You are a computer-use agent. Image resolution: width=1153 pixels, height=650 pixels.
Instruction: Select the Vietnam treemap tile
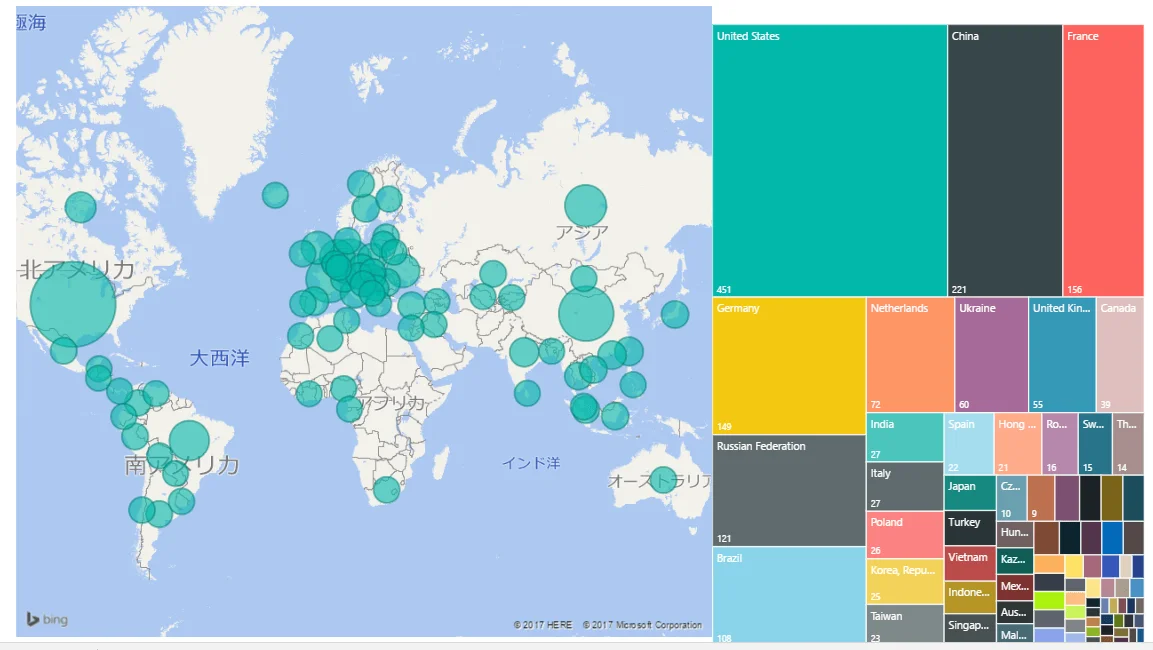pos(970,563)
